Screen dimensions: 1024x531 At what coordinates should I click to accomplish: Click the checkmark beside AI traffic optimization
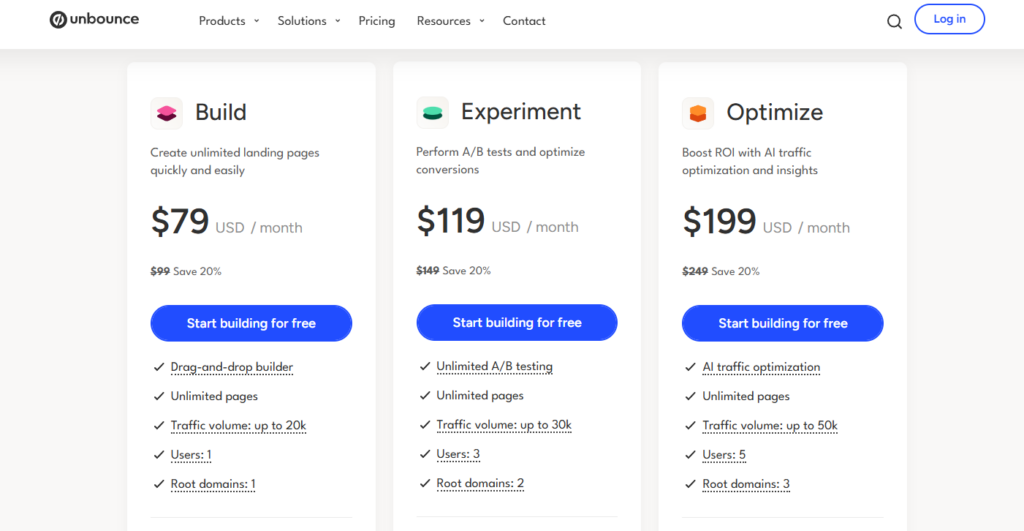690,367
